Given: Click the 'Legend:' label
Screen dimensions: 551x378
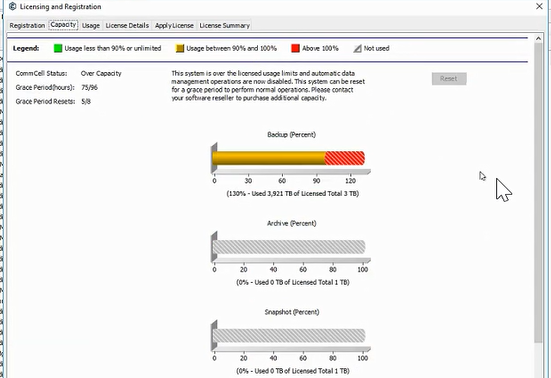Looking at the screenshot, I should pos(26,48).
